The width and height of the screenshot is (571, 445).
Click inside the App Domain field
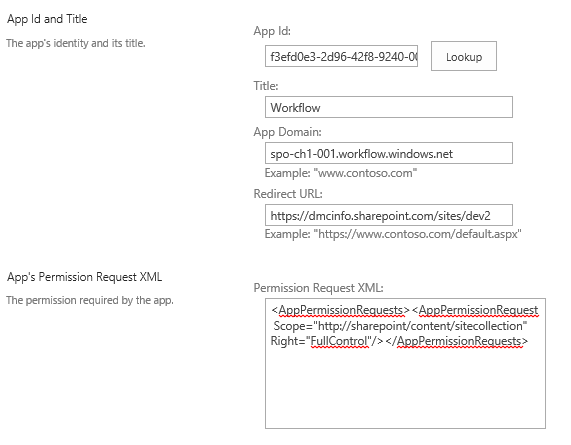[389, 153]
